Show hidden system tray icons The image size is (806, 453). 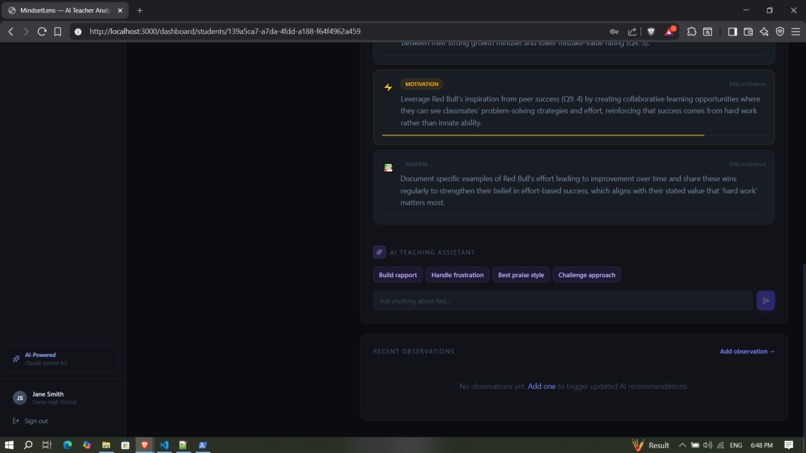tap(682, 445)
